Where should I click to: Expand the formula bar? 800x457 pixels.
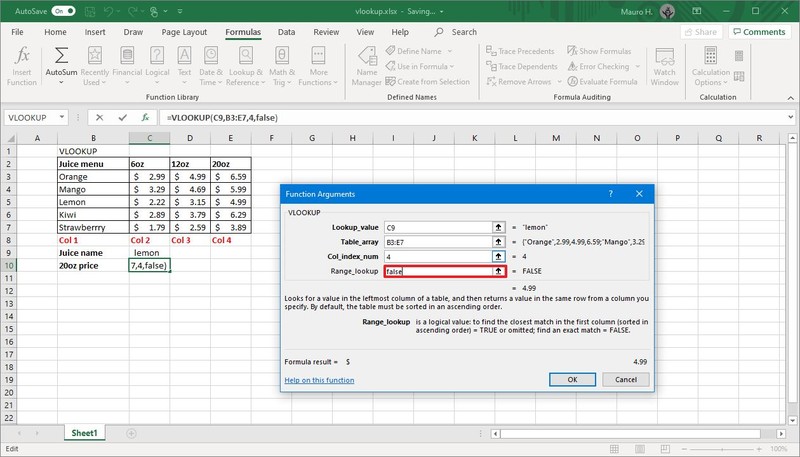(790, 117)
